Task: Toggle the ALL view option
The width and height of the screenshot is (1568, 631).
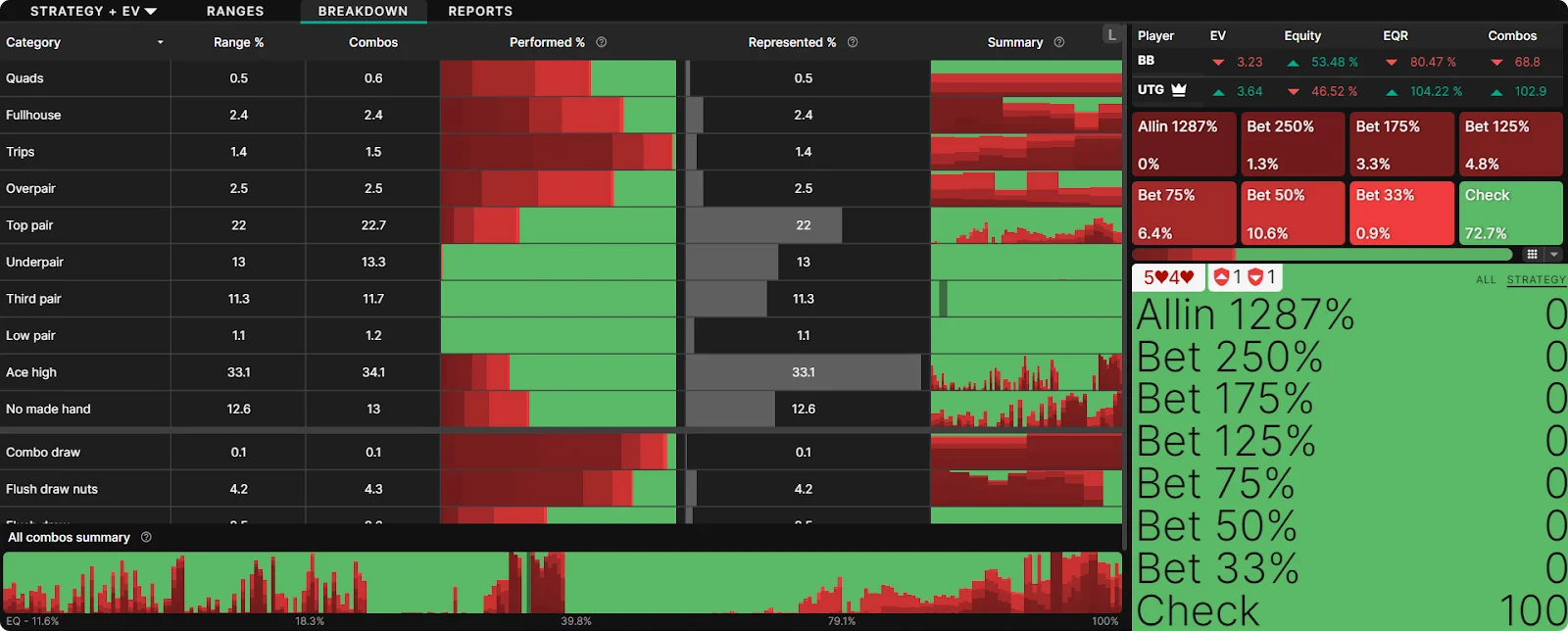Action: [1486, 280]
